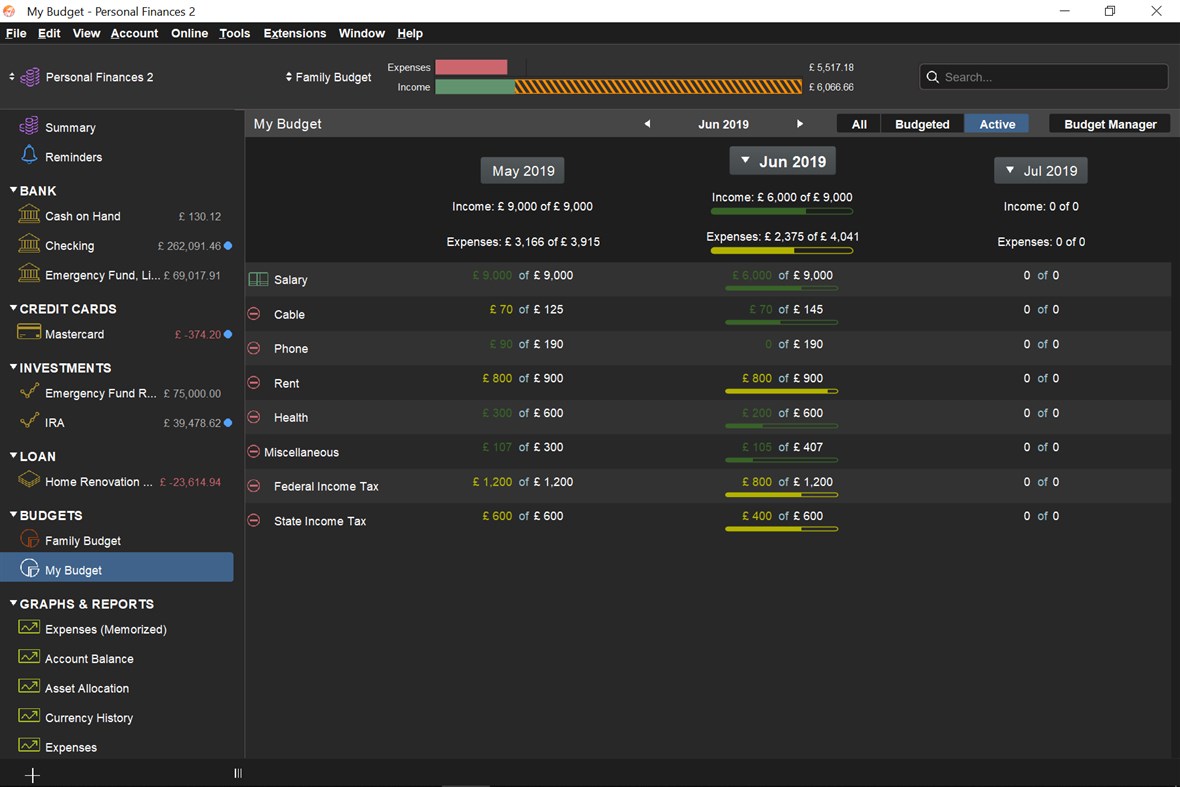Viewport: 1180px width, 787px height.
Task: Open the Account menu
Action: pos(134,33)
